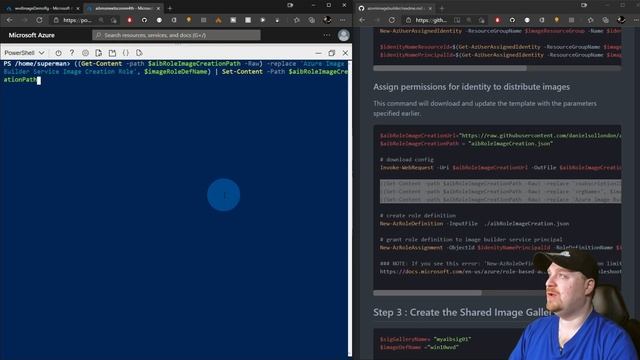The width and height of the screenshot is (640, 360).
Task: Reload the GitHub page in the right browser
Action: tap(392, 20)
